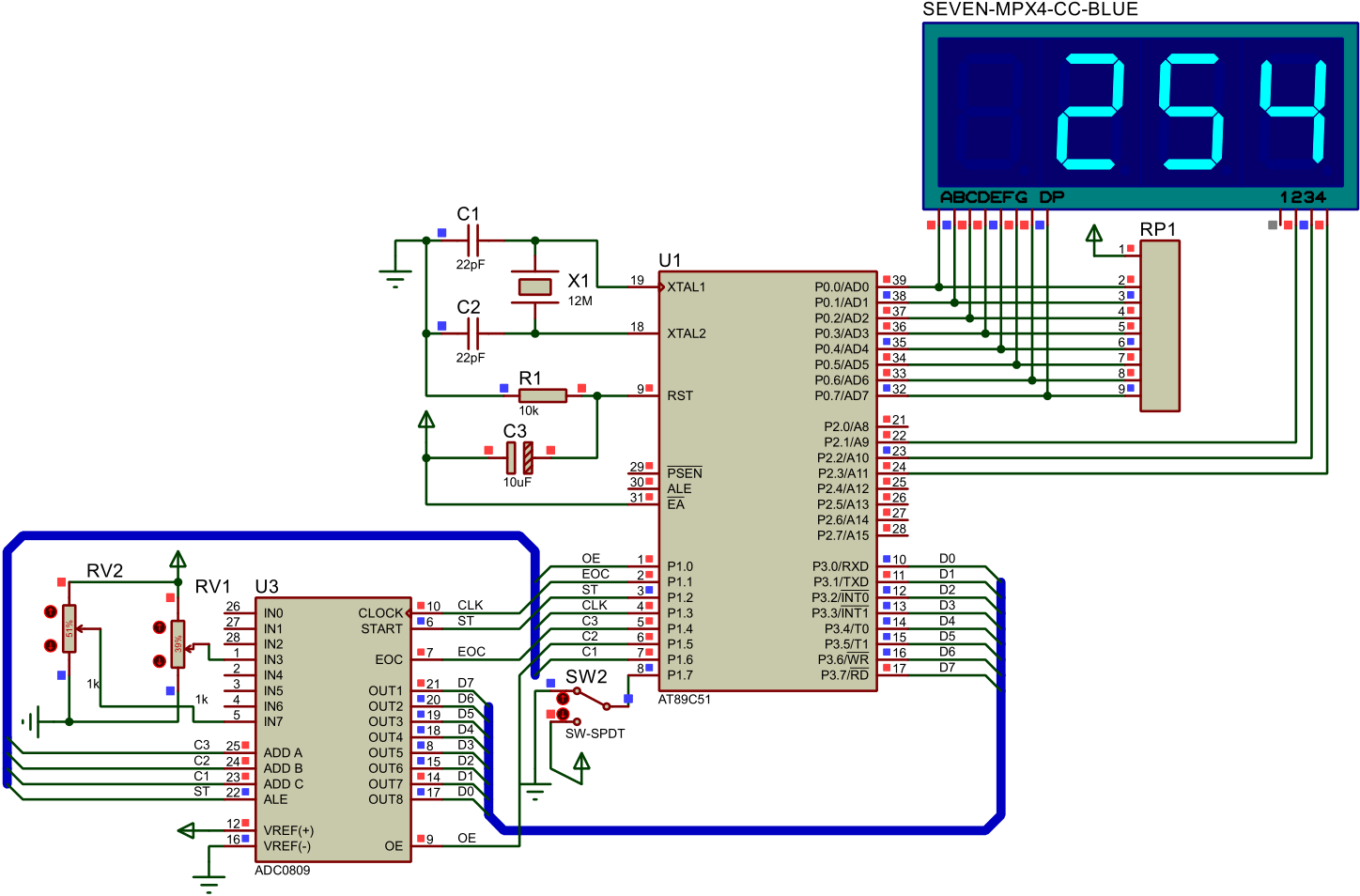Image resolution: width=1360 pixels, height=896 pixels.
Task: Click the 10uF value under C3
Action: pos(517,482)
